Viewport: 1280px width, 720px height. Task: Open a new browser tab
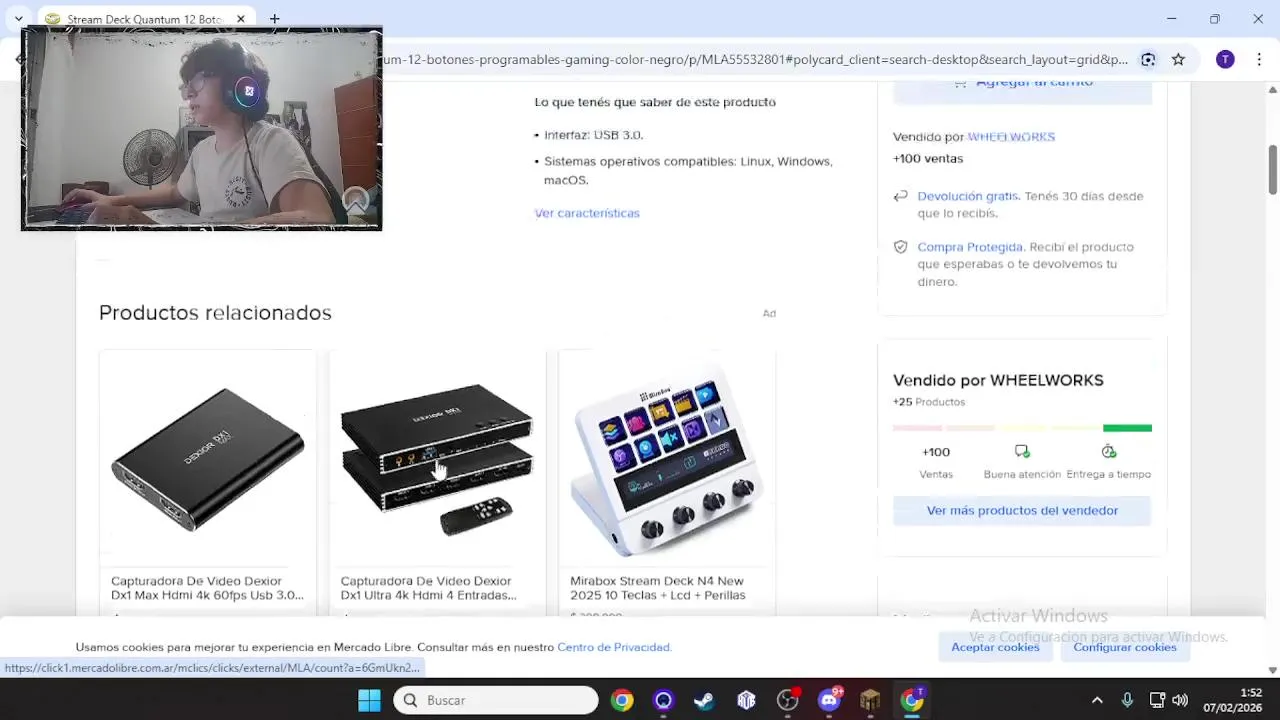pos(274,19)
